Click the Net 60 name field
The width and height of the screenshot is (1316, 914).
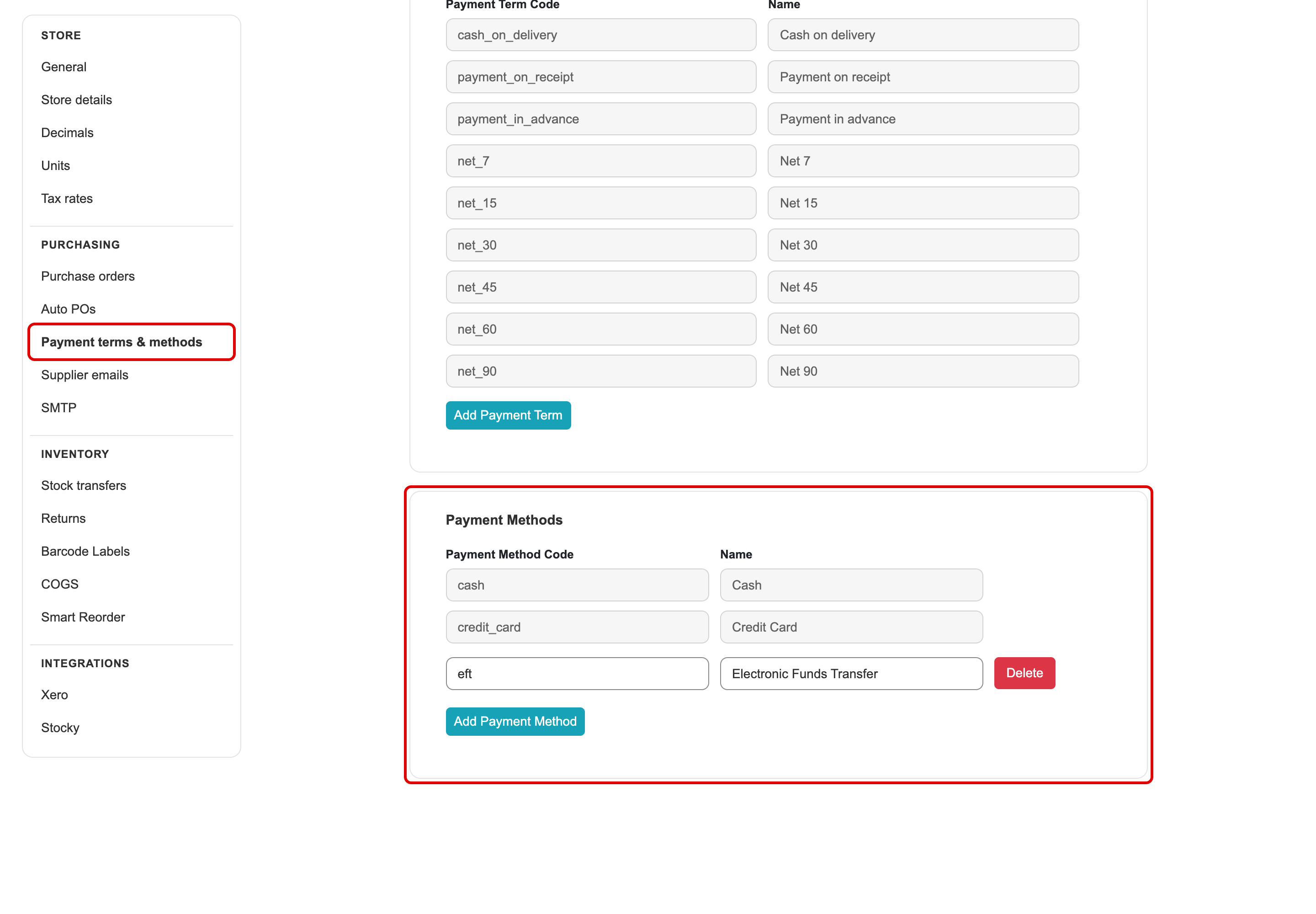923,329
